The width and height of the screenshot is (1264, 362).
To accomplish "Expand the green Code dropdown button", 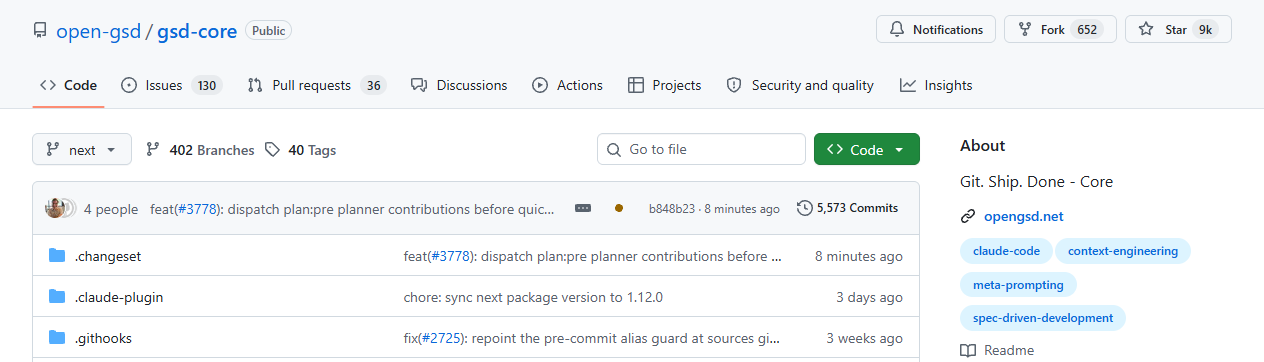I will click(x=867, y=150).
